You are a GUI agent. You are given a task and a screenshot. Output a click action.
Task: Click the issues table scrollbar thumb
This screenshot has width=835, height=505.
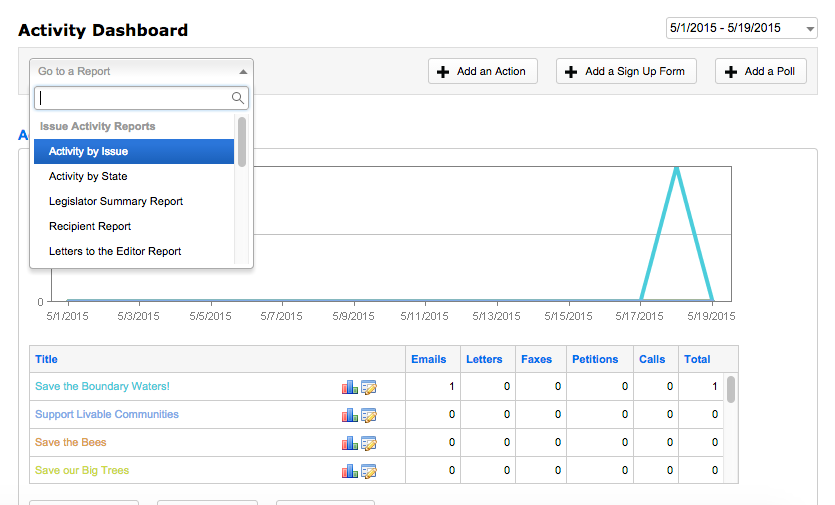click(x=731, y=389)
